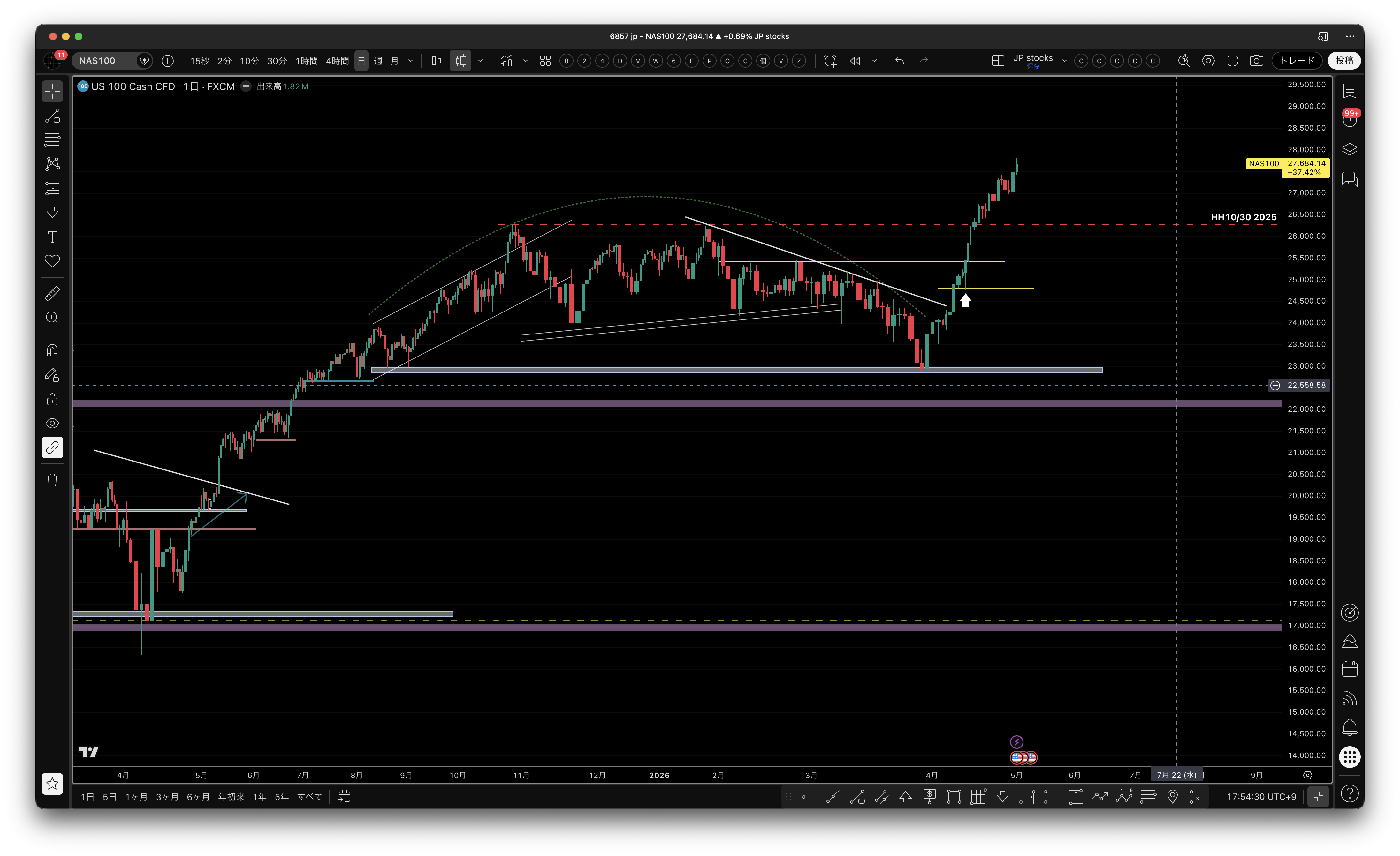Switch to the 1時間 timeframe
The width and height of the screenshot is (1400, 856).
tap(307, 61)
